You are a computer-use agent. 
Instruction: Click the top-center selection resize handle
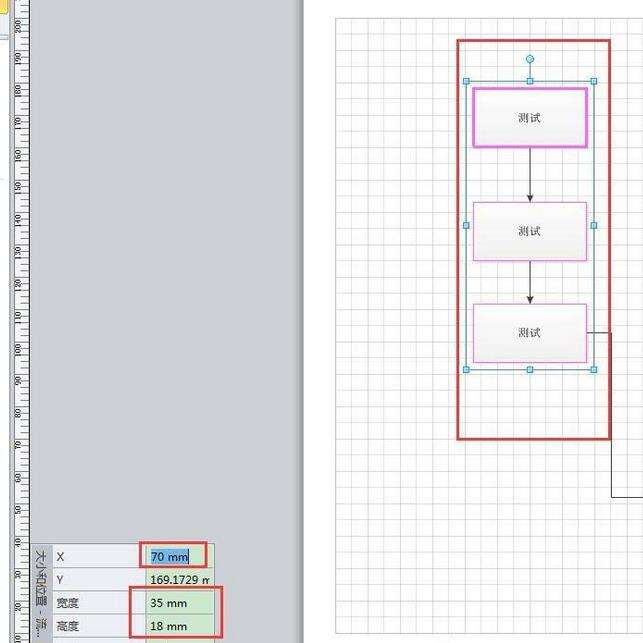pos(530,81)
